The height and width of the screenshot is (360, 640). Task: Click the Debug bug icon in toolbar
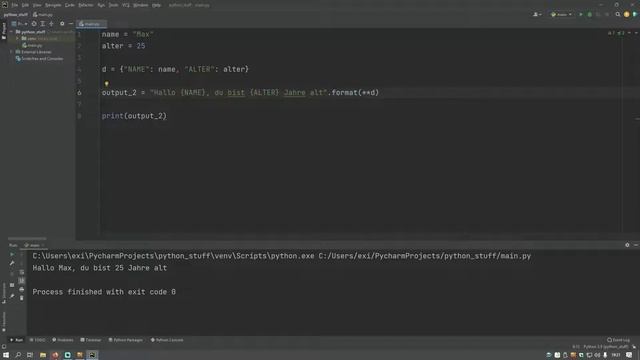click(x=589, y=14)
